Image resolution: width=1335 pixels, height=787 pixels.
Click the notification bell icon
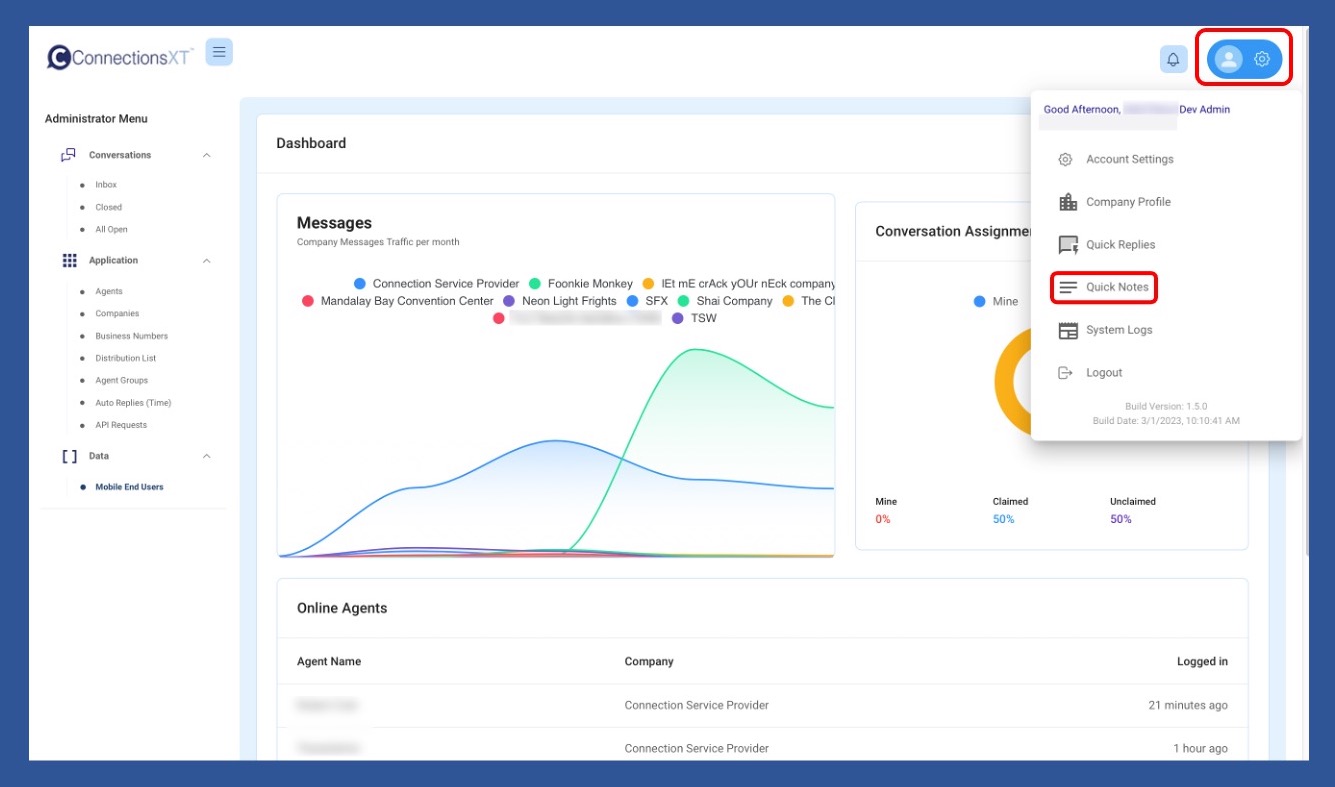point(1173,59)
